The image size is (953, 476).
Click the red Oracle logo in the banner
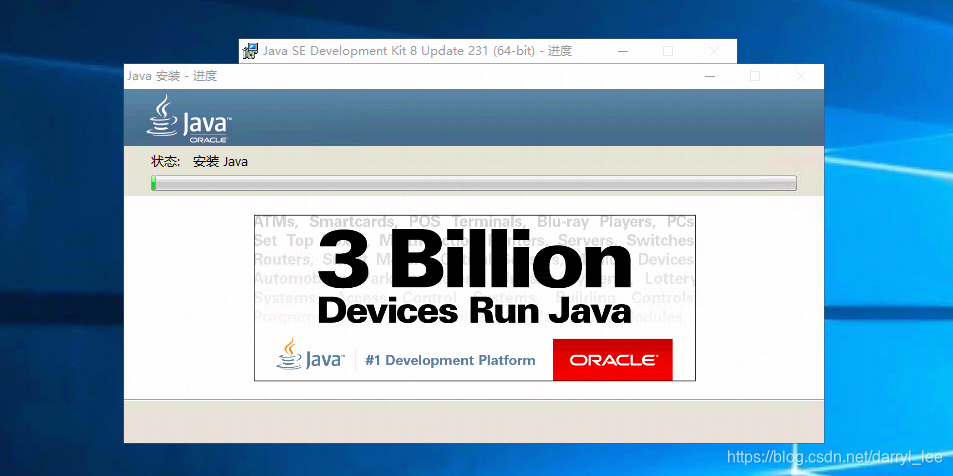coord(613,359)
